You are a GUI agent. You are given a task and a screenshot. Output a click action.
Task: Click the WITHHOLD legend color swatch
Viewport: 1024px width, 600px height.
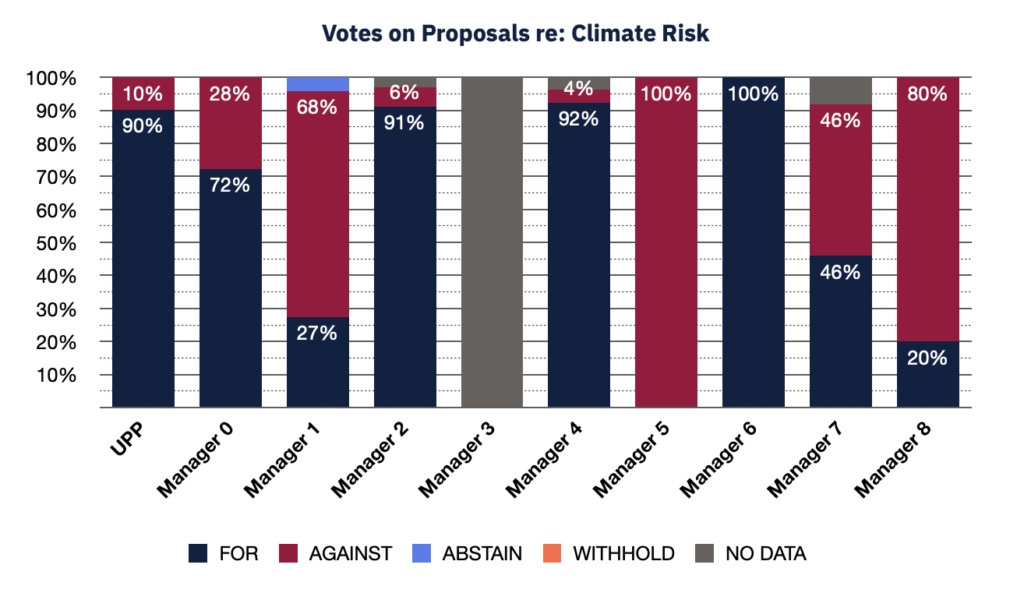click(557, 553)
